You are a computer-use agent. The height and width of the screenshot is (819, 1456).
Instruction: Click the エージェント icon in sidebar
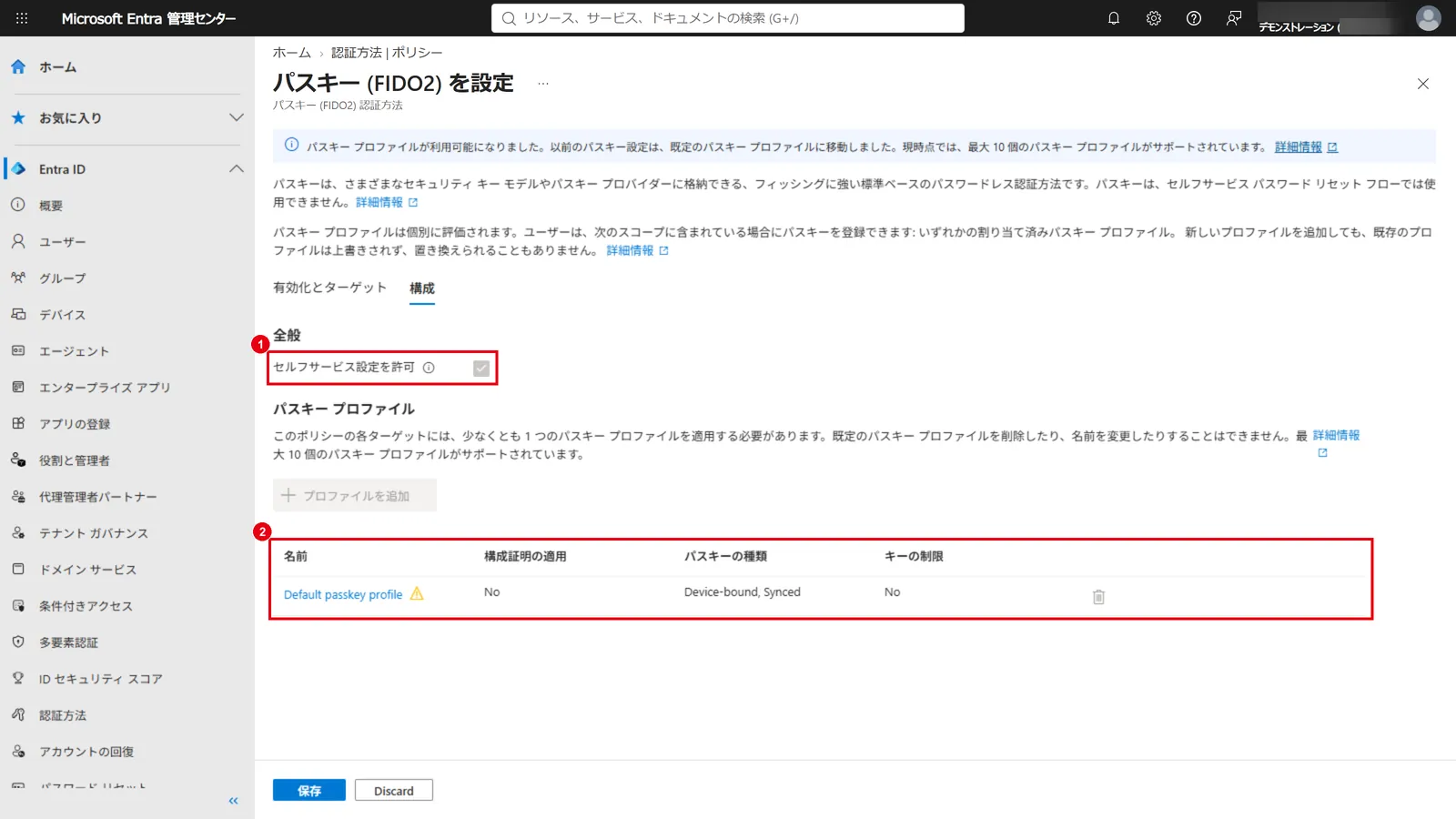click(x=18, y=350)
